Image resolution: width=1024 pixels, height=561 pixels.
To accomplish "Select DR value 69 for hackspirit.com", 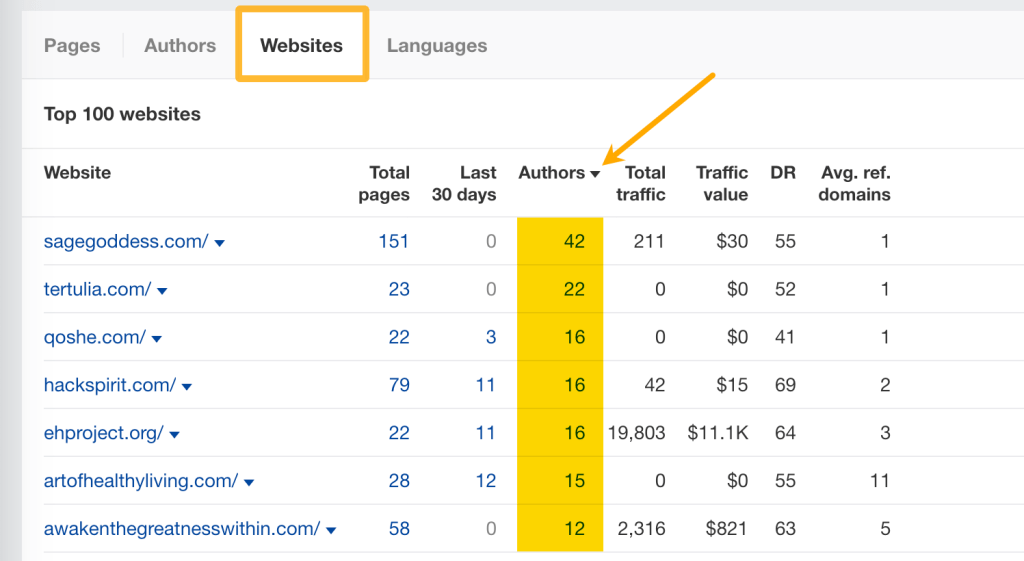I will (x=785, y=385).
